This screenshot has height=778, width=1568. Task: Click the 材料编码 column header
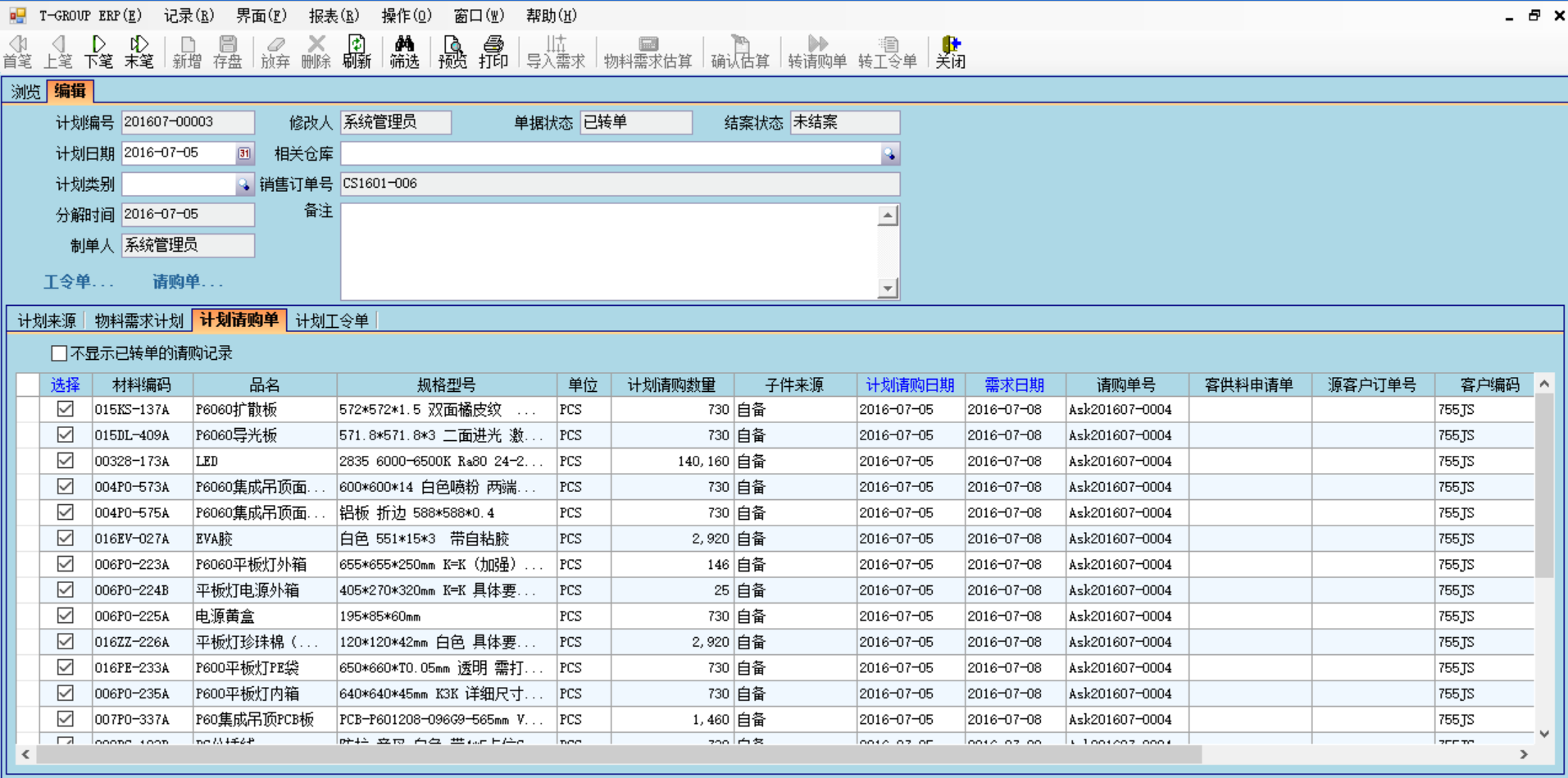coord(142,384)
